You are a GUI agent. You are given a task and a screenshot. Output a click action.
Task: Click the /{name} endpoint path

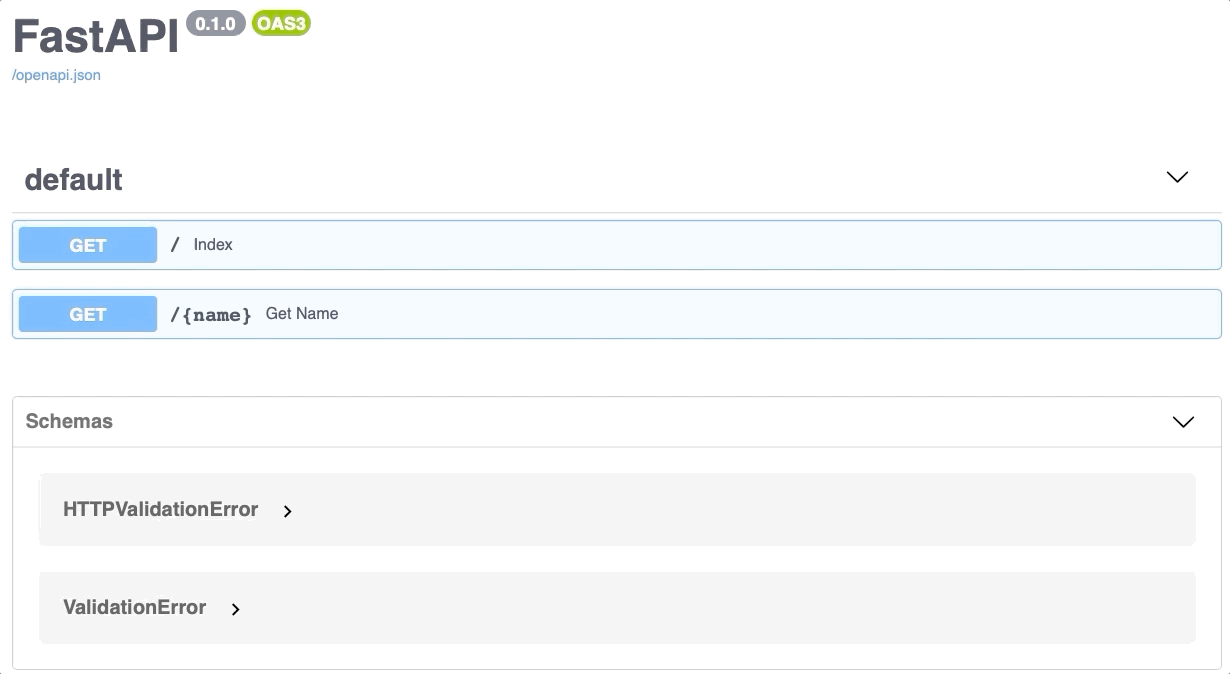coord(210,315)
